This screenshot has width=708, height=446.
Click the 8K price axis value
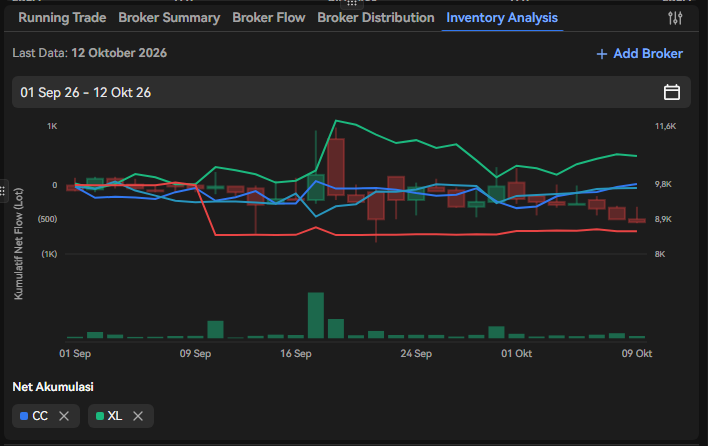pos(660,254)
